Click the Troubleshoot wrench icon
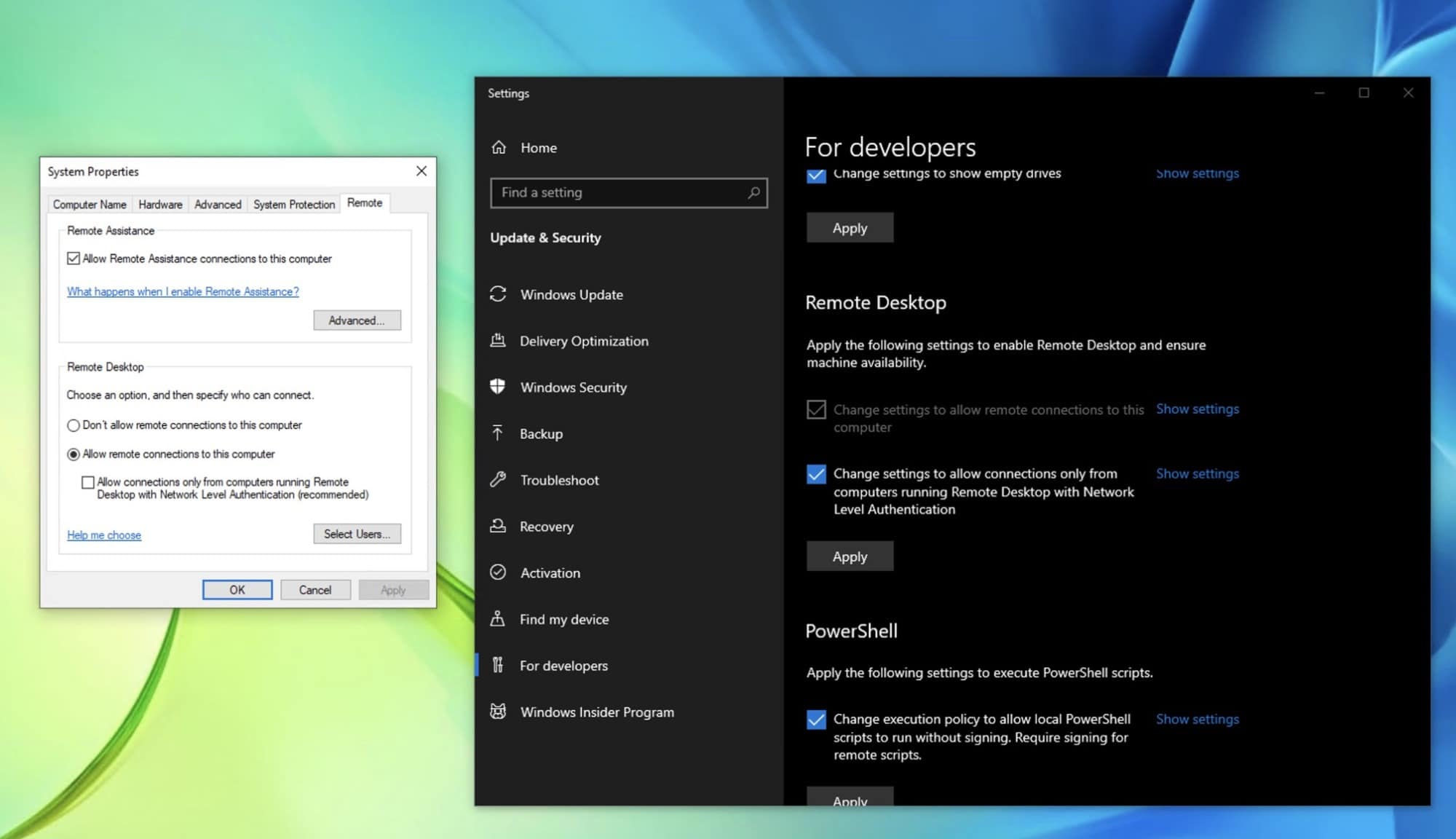Viewport: 1456px width, 839px height. coord(498,479)
